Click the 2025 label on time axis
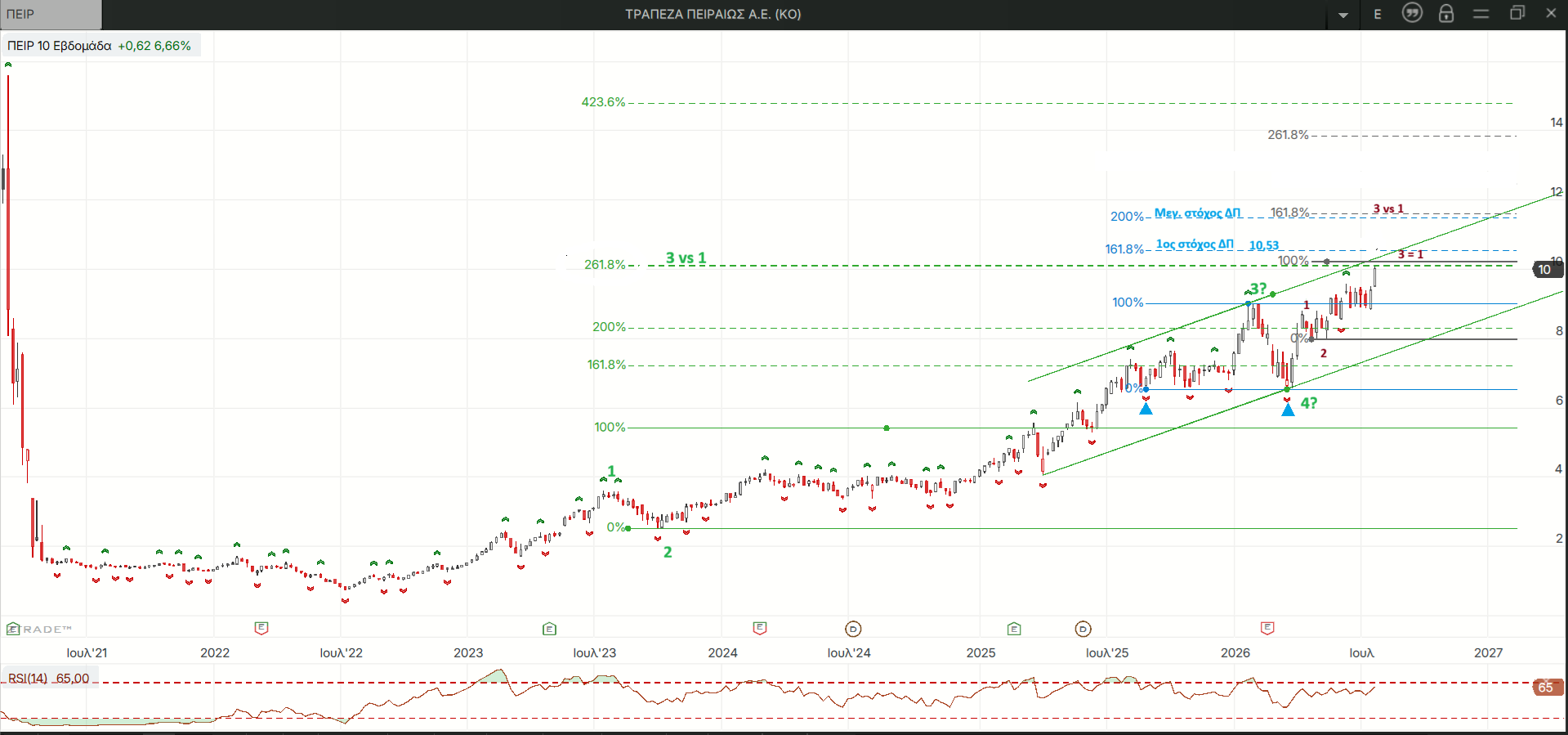The image size is (1568, 735). tap(981, 653)
